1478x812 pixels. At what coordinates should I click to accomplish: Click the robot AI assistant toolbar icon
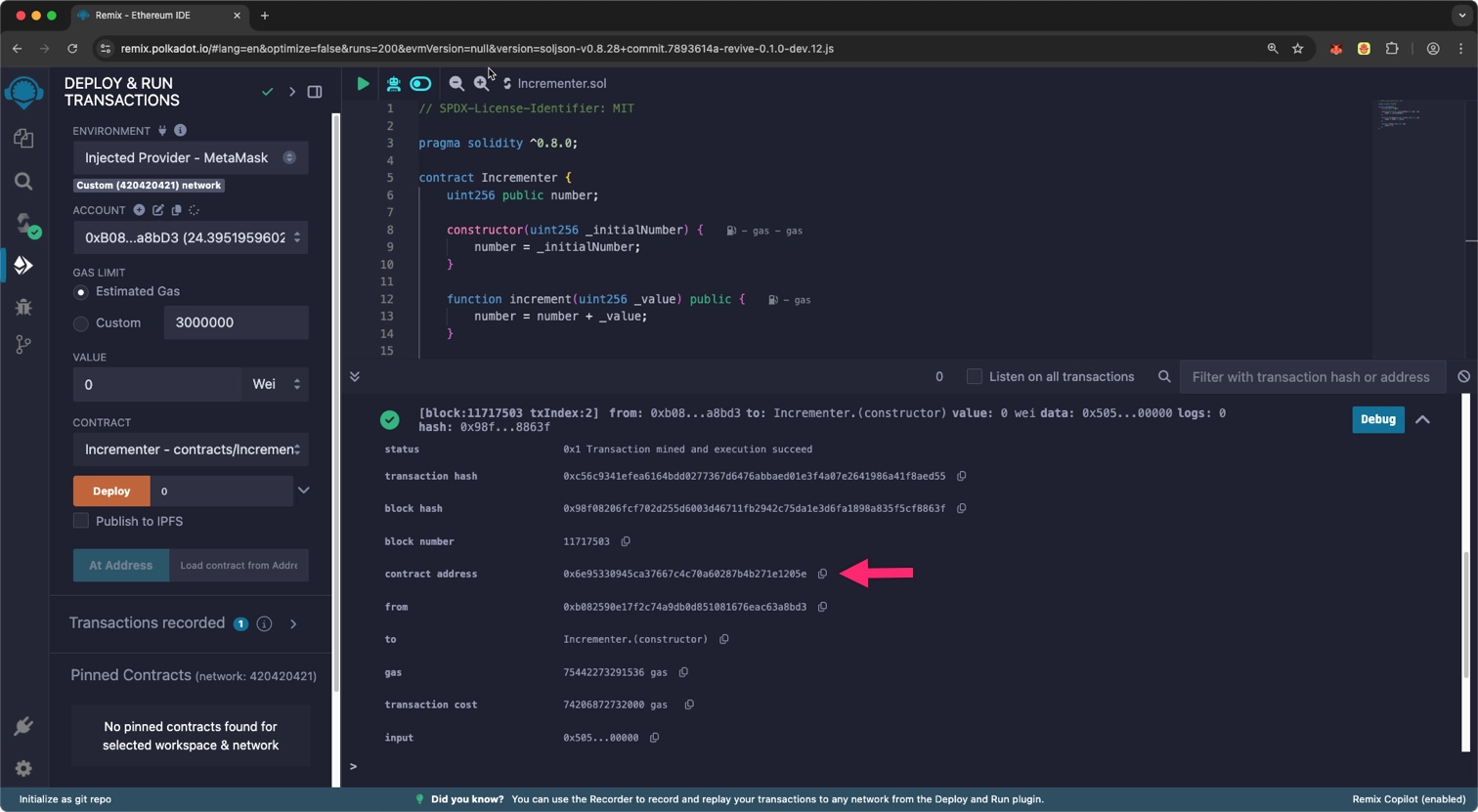coord(393,84)
